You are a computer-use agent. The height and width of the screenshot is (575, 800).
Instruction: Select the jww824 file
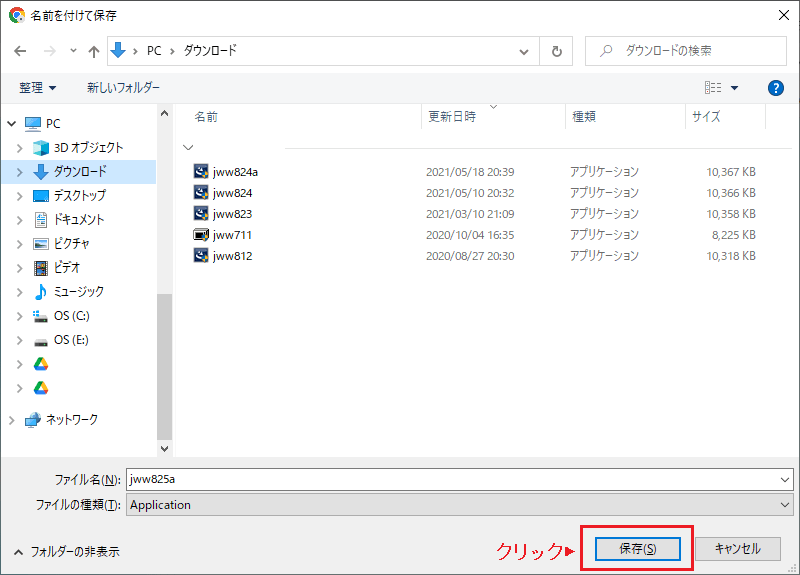point(233,193)
